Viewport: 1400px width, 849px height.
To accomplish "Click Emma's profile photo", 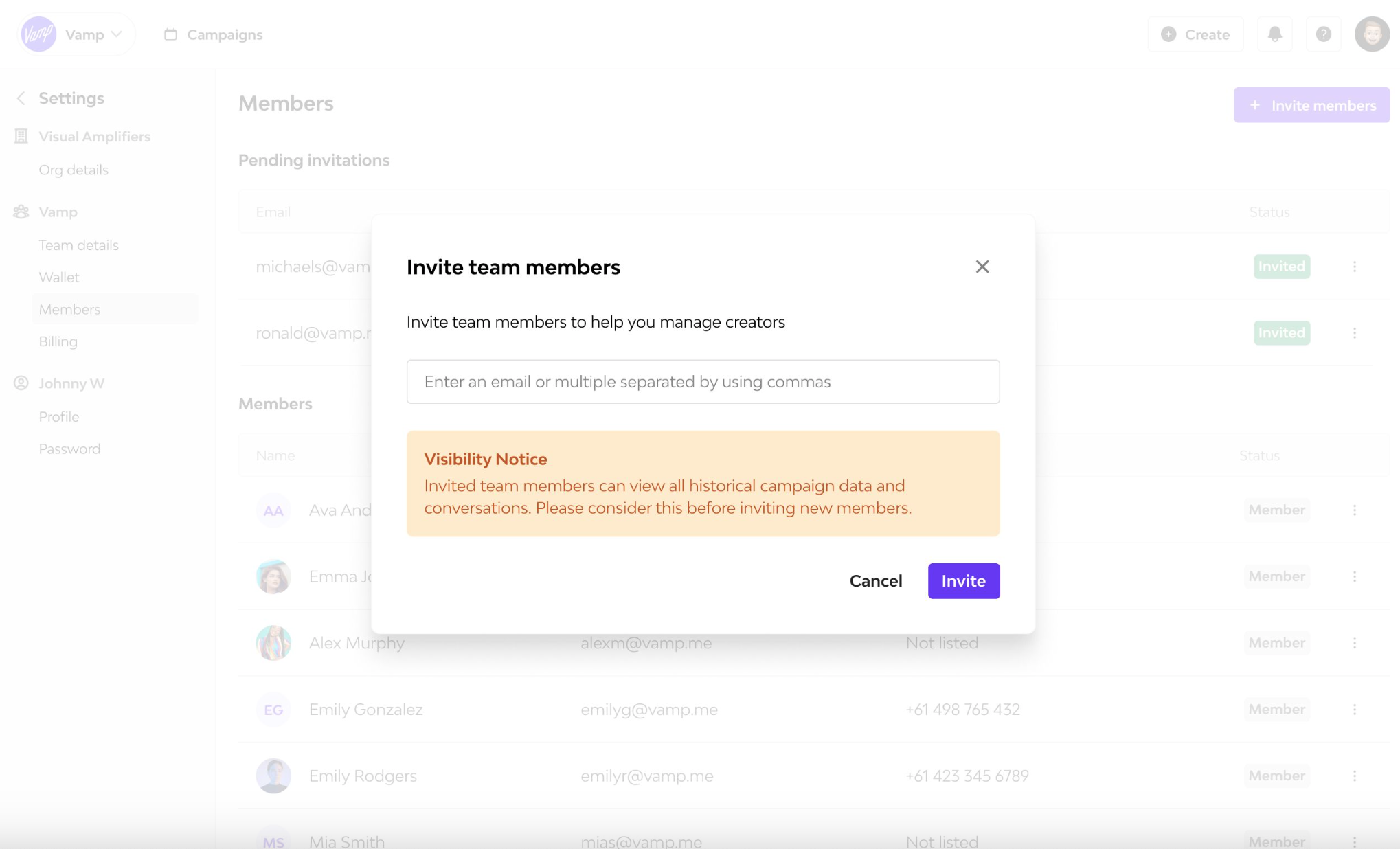I will click(273, 577).
